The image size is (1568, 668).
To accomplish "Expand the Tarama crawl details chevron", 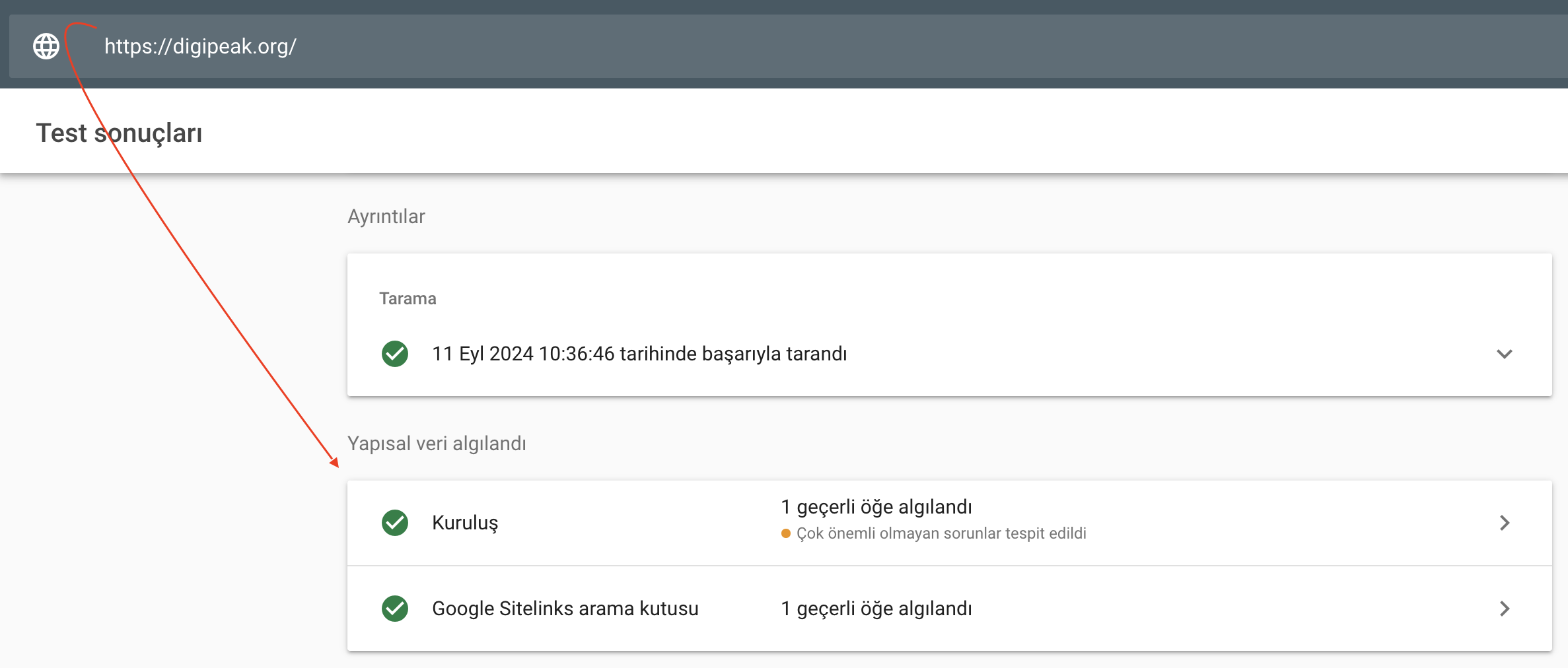I will [x=1505, y=354].
